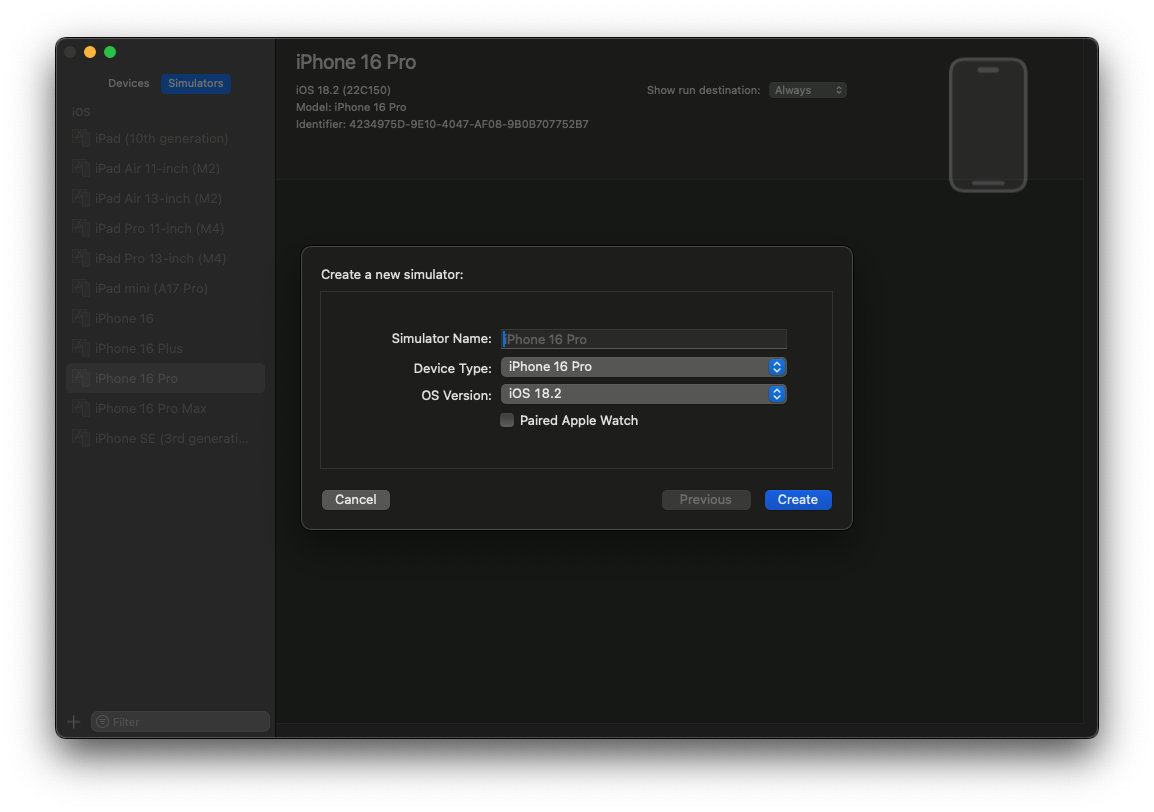The image size is (1154, 812).
Task: Cancel the new simulator dialog
Action: [x=355, y=499]
